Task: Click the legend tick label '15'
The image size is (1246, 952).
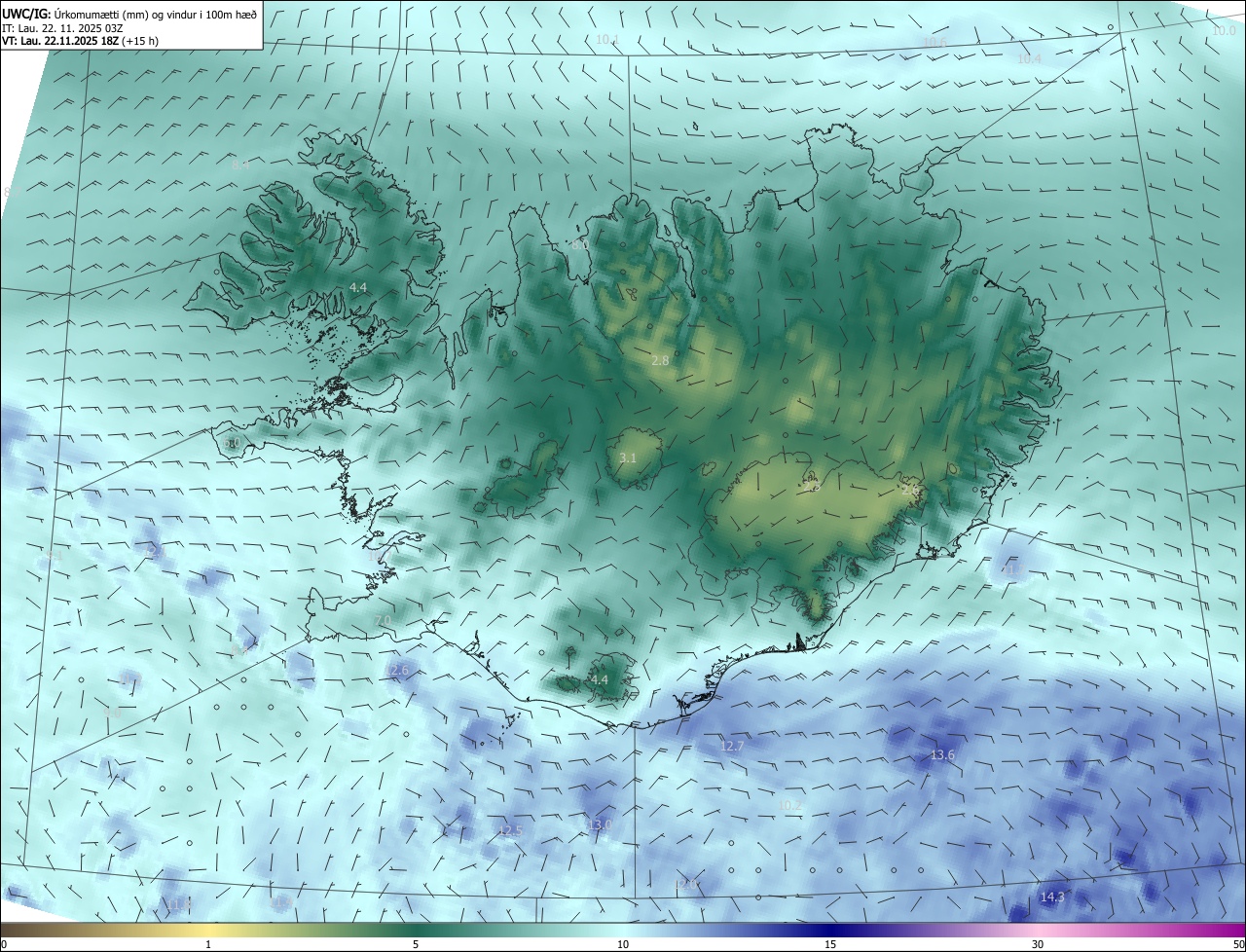Action: (x=830, y=945)
